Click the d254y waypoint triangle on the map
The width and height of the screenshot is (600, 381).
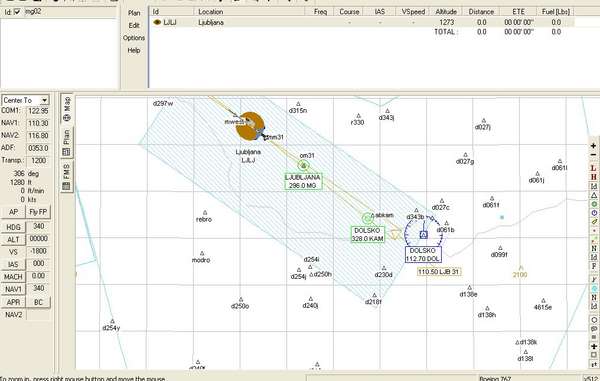point(112,321)
